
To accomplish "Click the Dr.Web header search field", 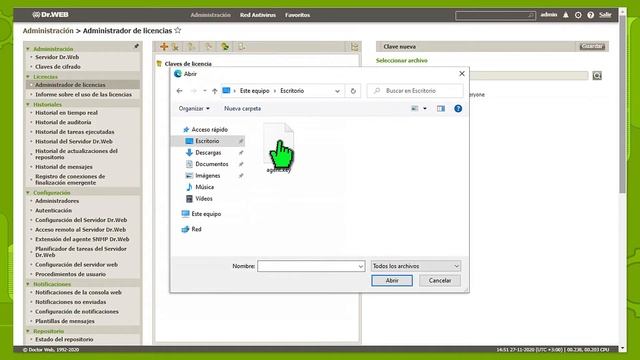I will pos(496,15).
